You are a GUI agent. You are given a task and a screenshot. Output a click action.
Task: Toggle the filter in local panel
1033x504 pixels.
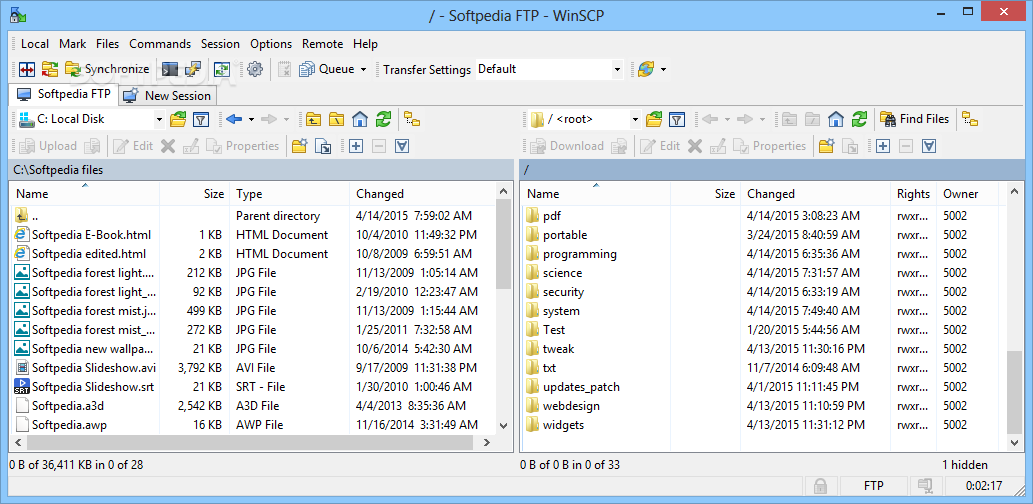point(201,119)
